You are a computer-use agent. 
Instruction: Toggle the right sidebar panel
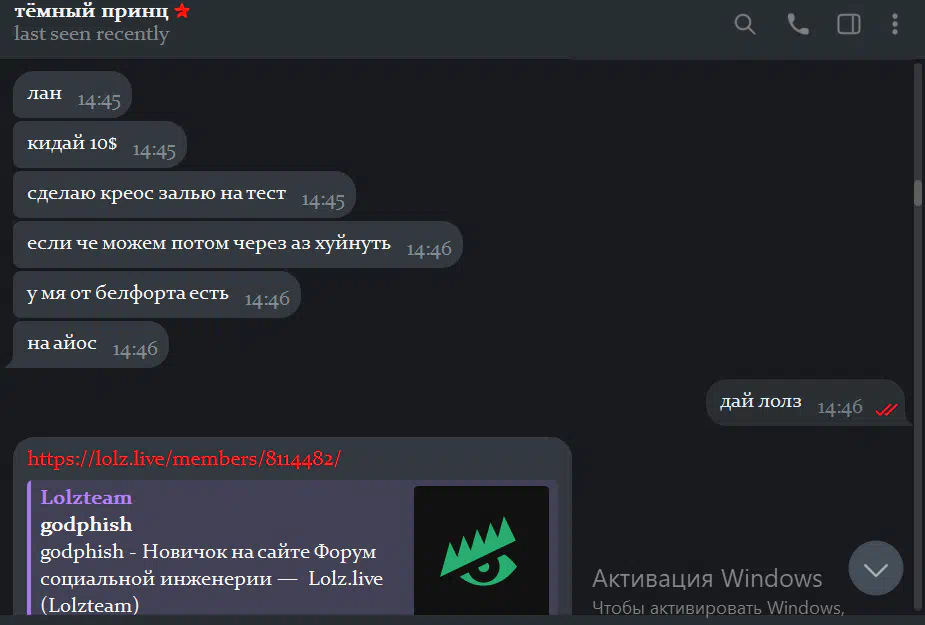point(849,24)
